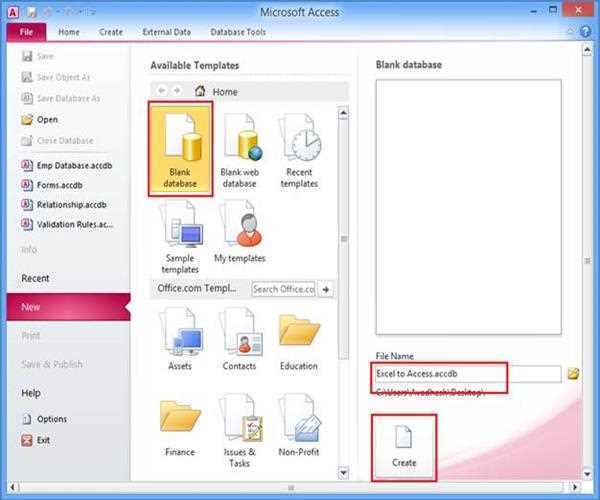Viewport: 600px width, 500px height.
Task: Start Office.com search with arrow button
Action: point(326,289)
